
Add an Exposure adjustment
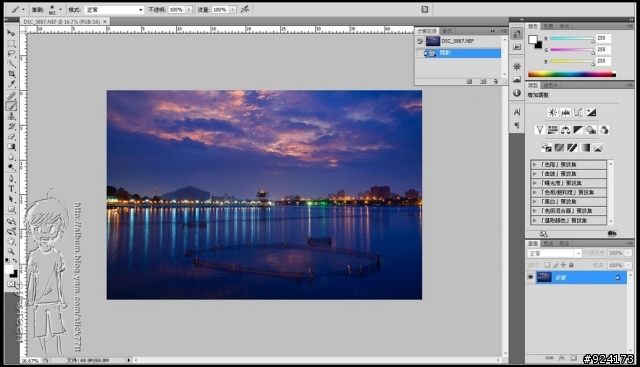point(591,112)
